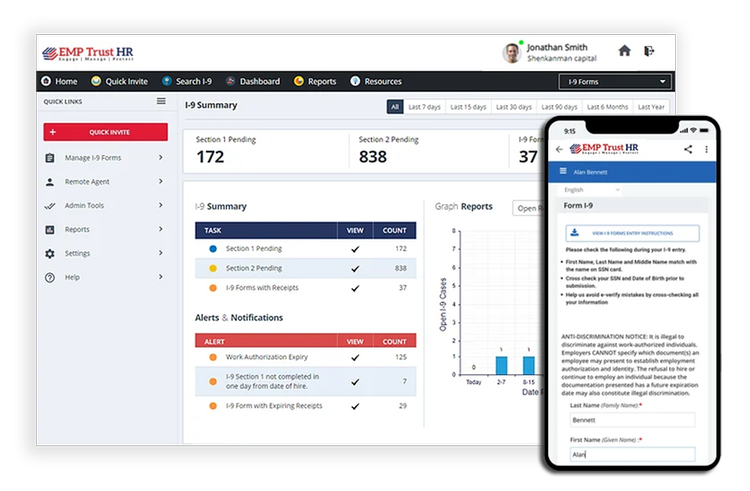This screenshot has width=750, height=491.
Task: Click orange dot beside I-9 Forms with Receipts
Action: click(213, 288)
